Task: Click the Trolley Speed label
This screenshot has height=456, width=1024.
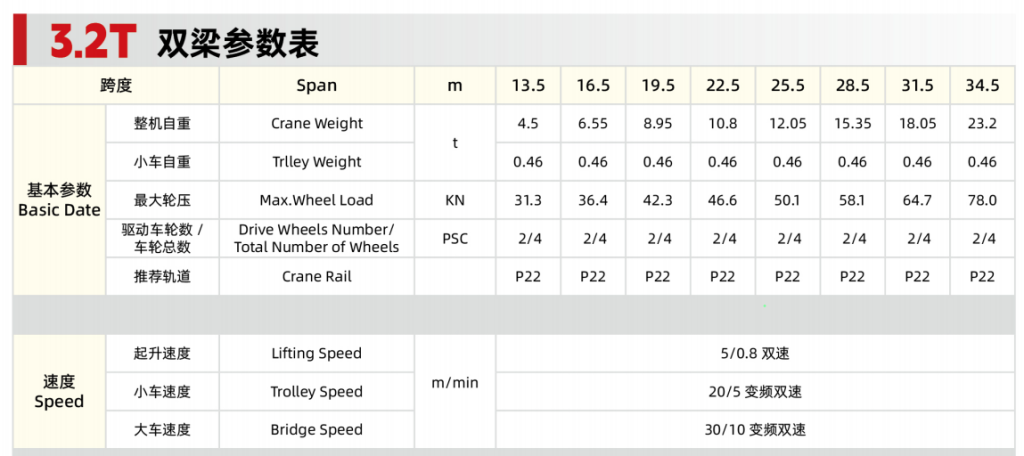Action: (317, 392)
